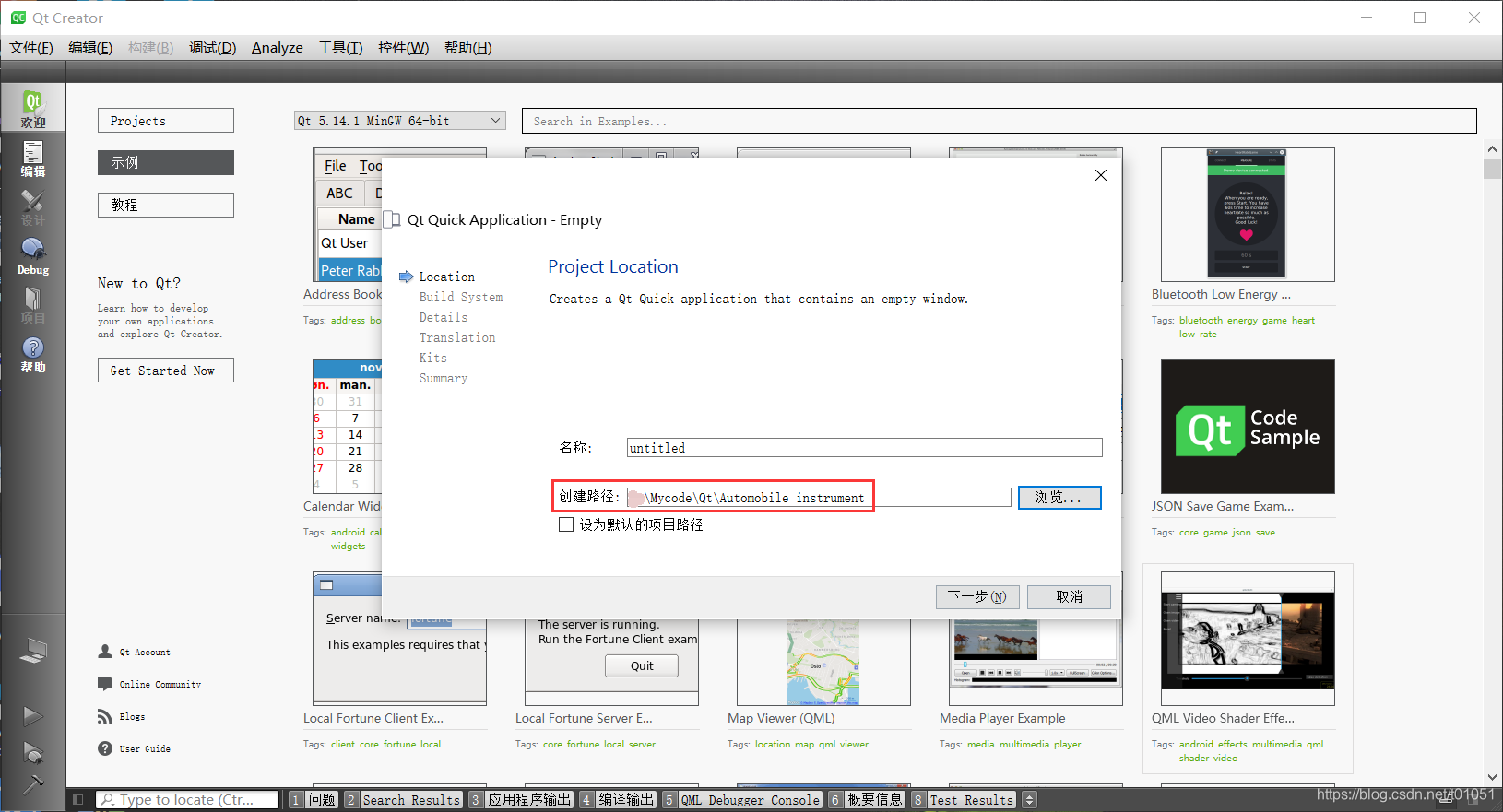Click the 创建路径 path input field
1503x812 pixels.
point(819,498)
